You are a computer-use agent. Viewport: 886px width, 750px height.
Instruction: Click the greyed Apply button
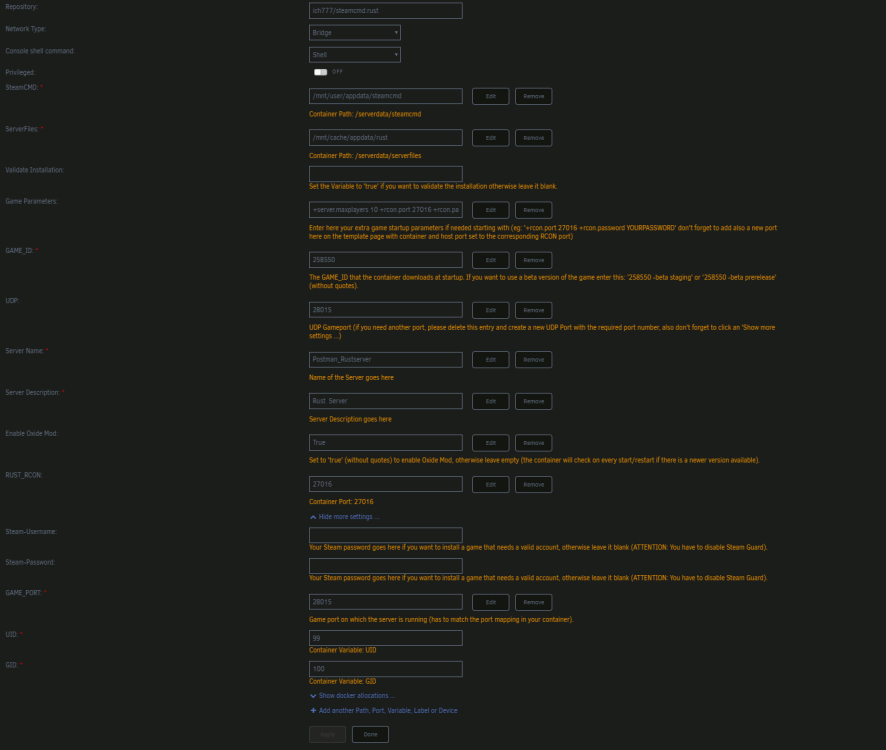(327, 734)
